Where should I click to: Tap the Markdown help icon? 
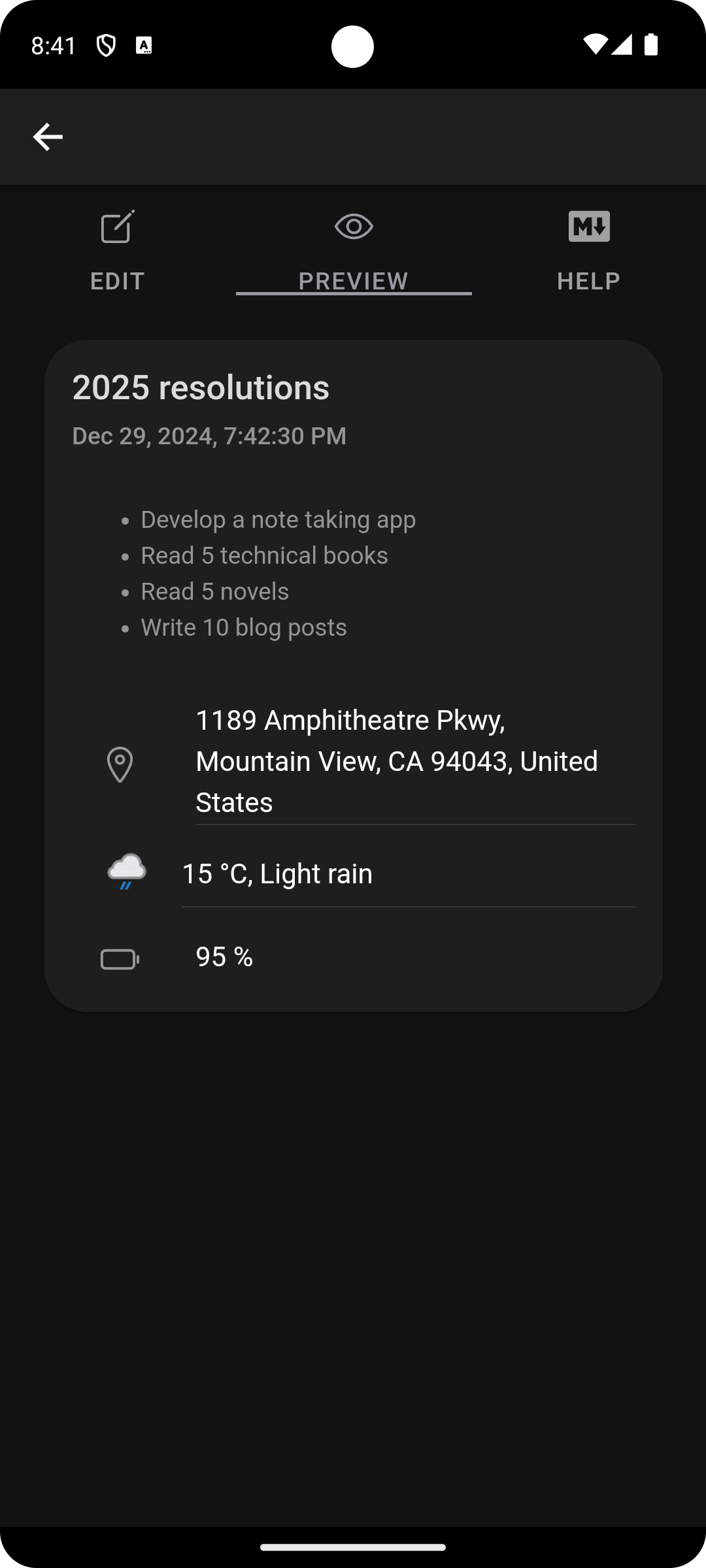(x=589, y=227)
